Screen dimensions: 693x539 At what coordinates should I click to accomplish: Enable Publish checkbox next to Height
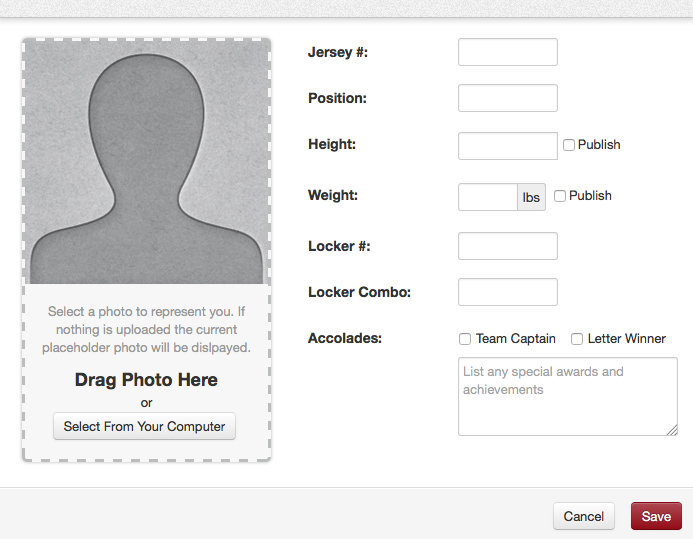[x=569, y=145]
